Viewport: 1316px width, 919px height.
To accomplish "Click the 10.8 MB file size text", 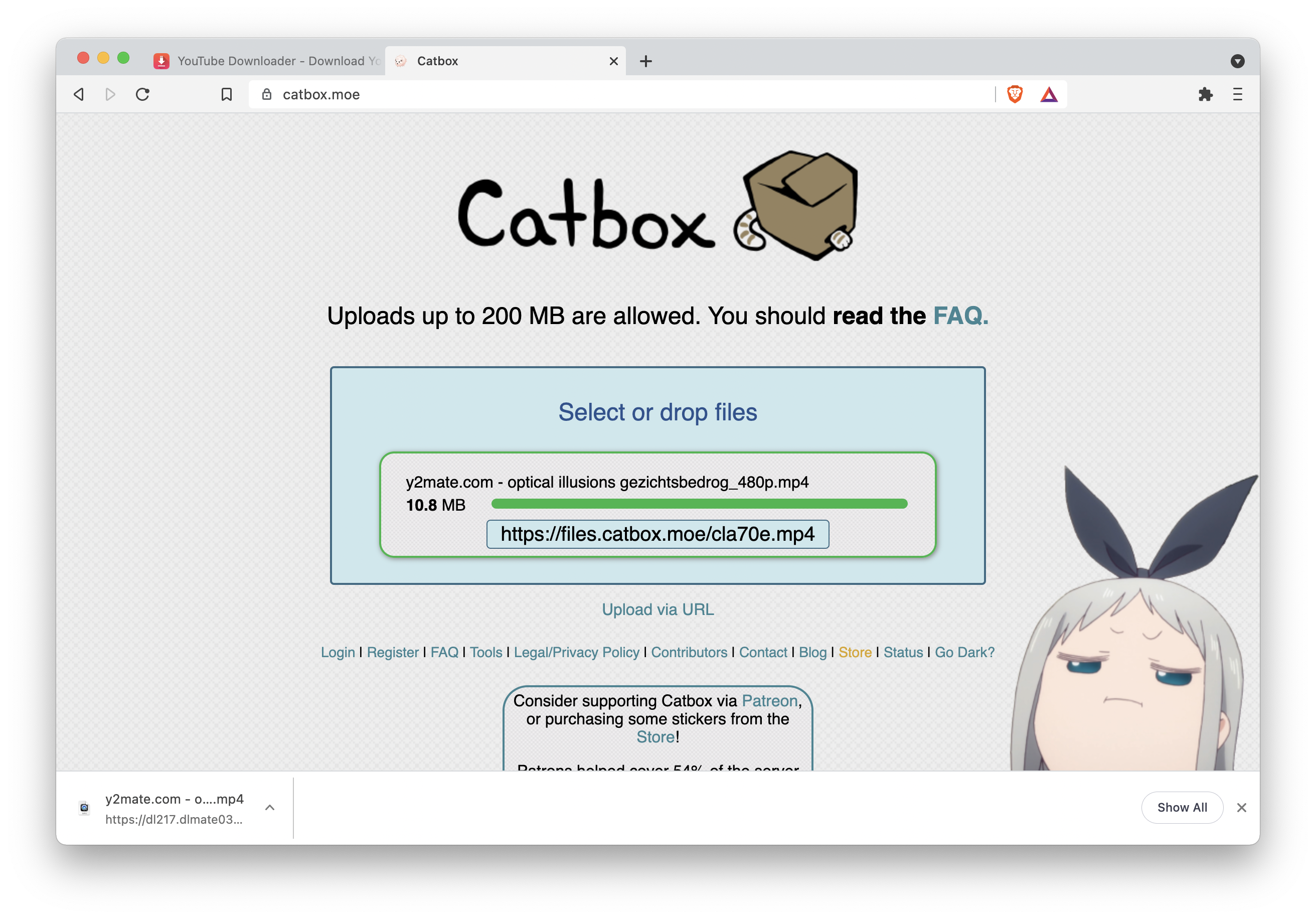I will (x=436, y=505).
